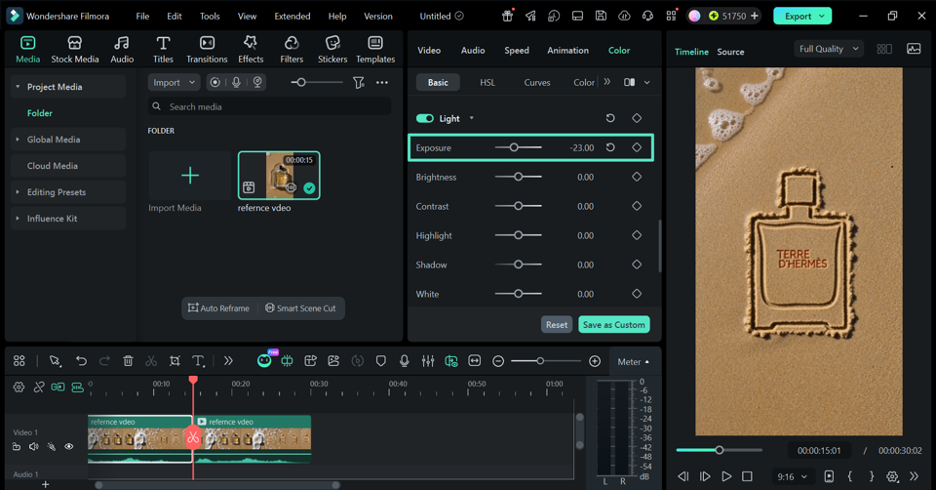Open the Titles panel
The width and height of the screenshot is (936, 490).
[x=163, y=50]
